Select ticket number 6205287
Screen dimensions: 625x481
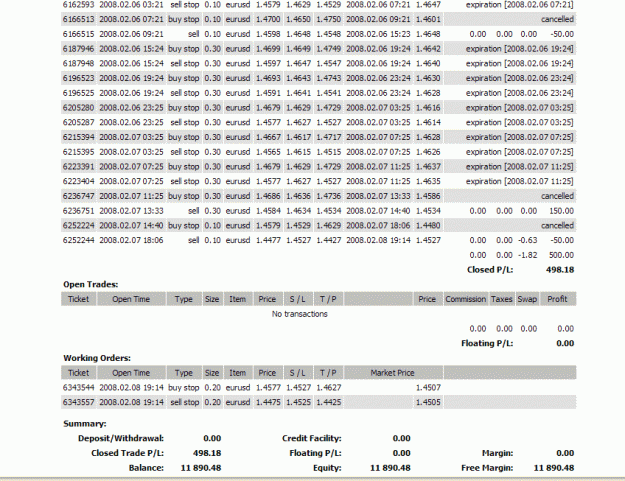[79, 122]
